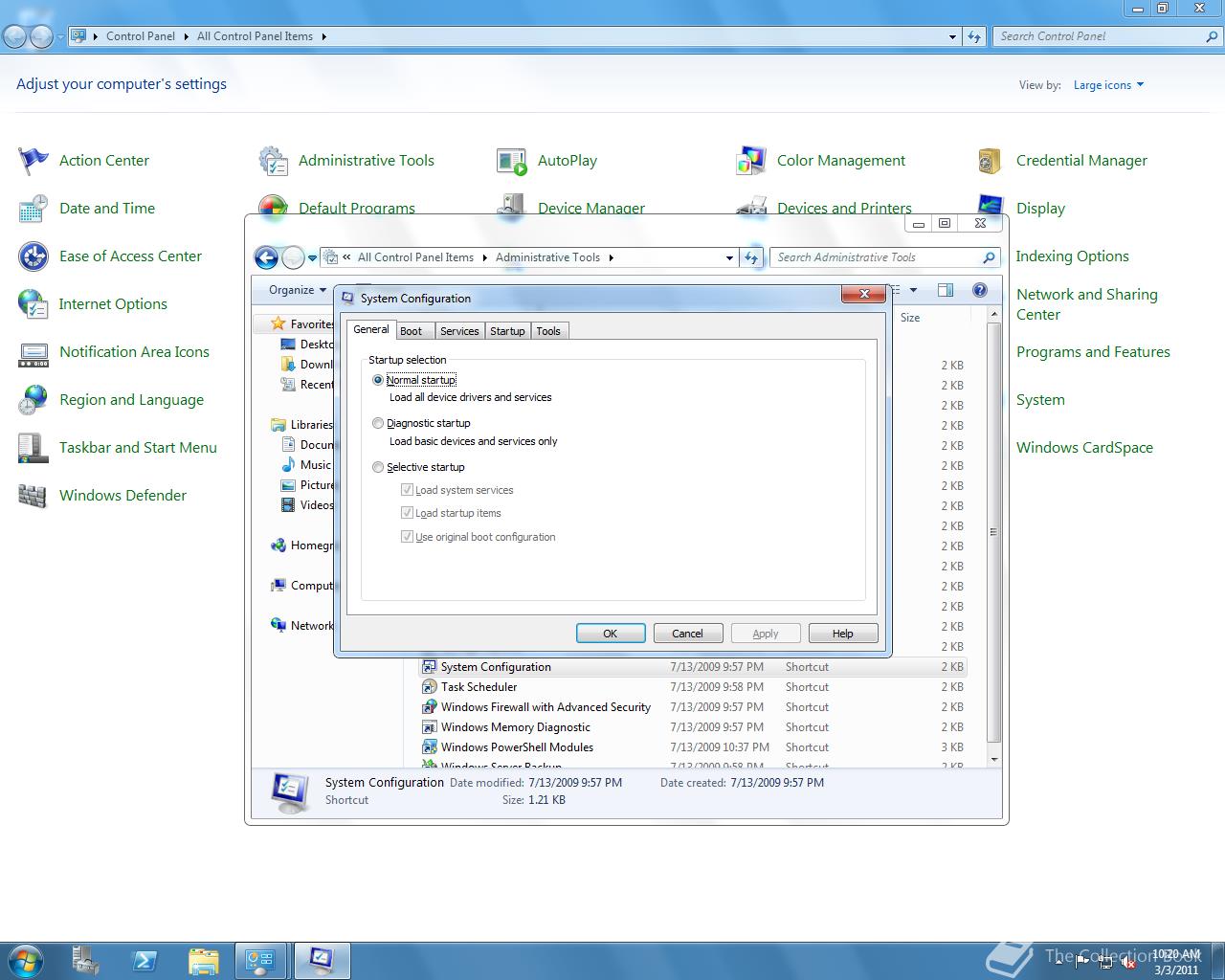Image resolution: width=1225 pixels, height=980 pixels.
Task: Select the Windows Memory Diagnostic row
Action: point(693,727)
